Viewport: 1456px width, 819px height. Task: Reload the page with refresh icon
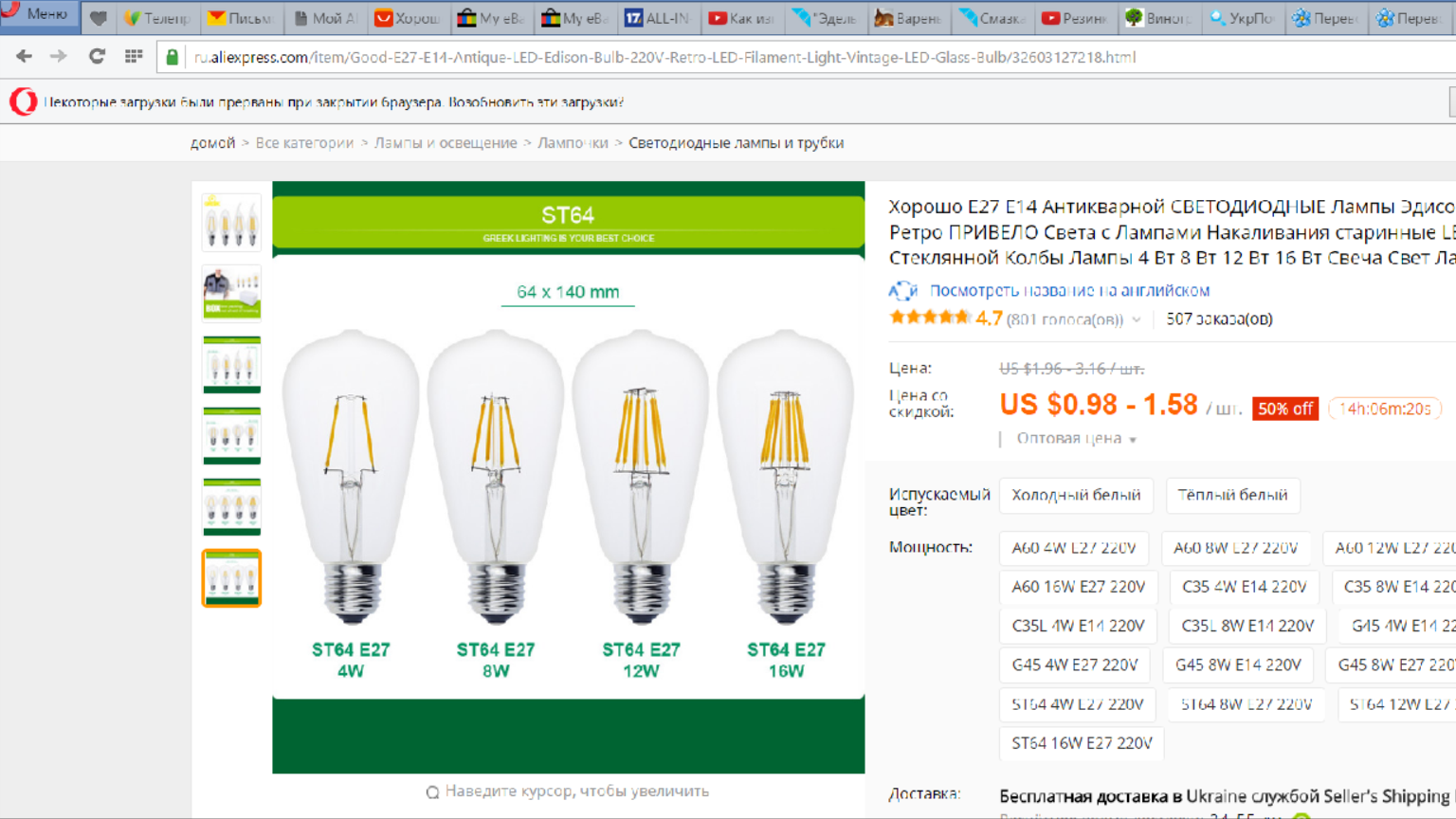97,57
